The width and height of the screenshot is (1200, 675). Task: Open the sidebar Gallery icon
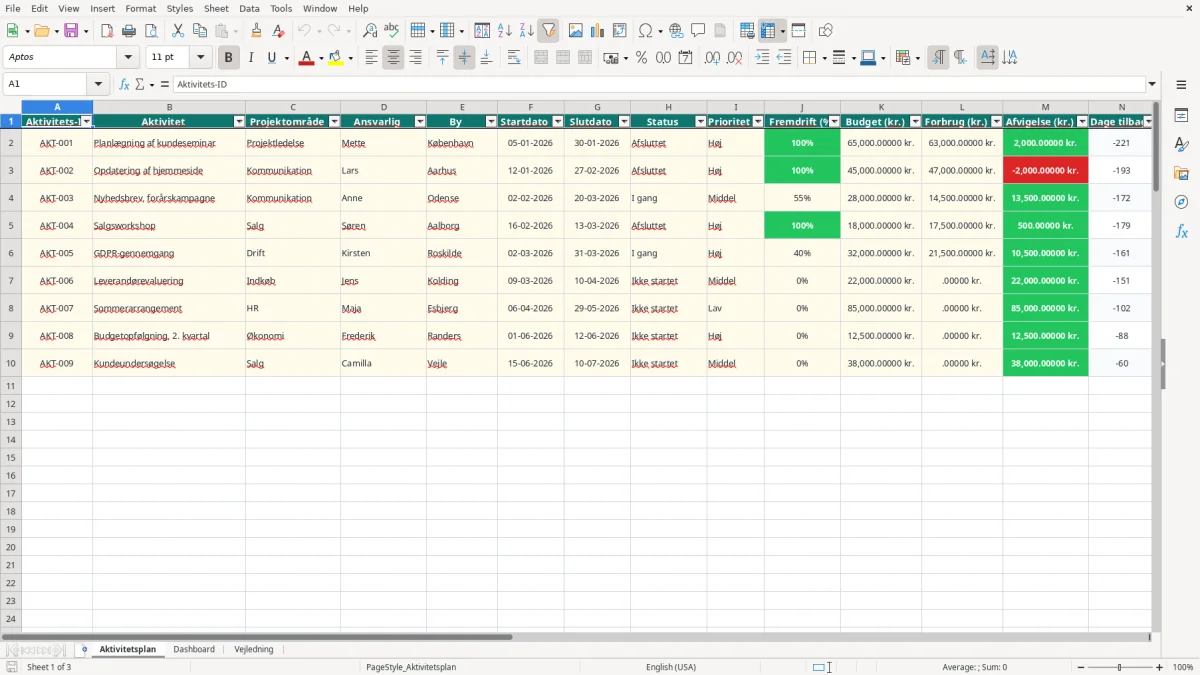[1181, 174]
